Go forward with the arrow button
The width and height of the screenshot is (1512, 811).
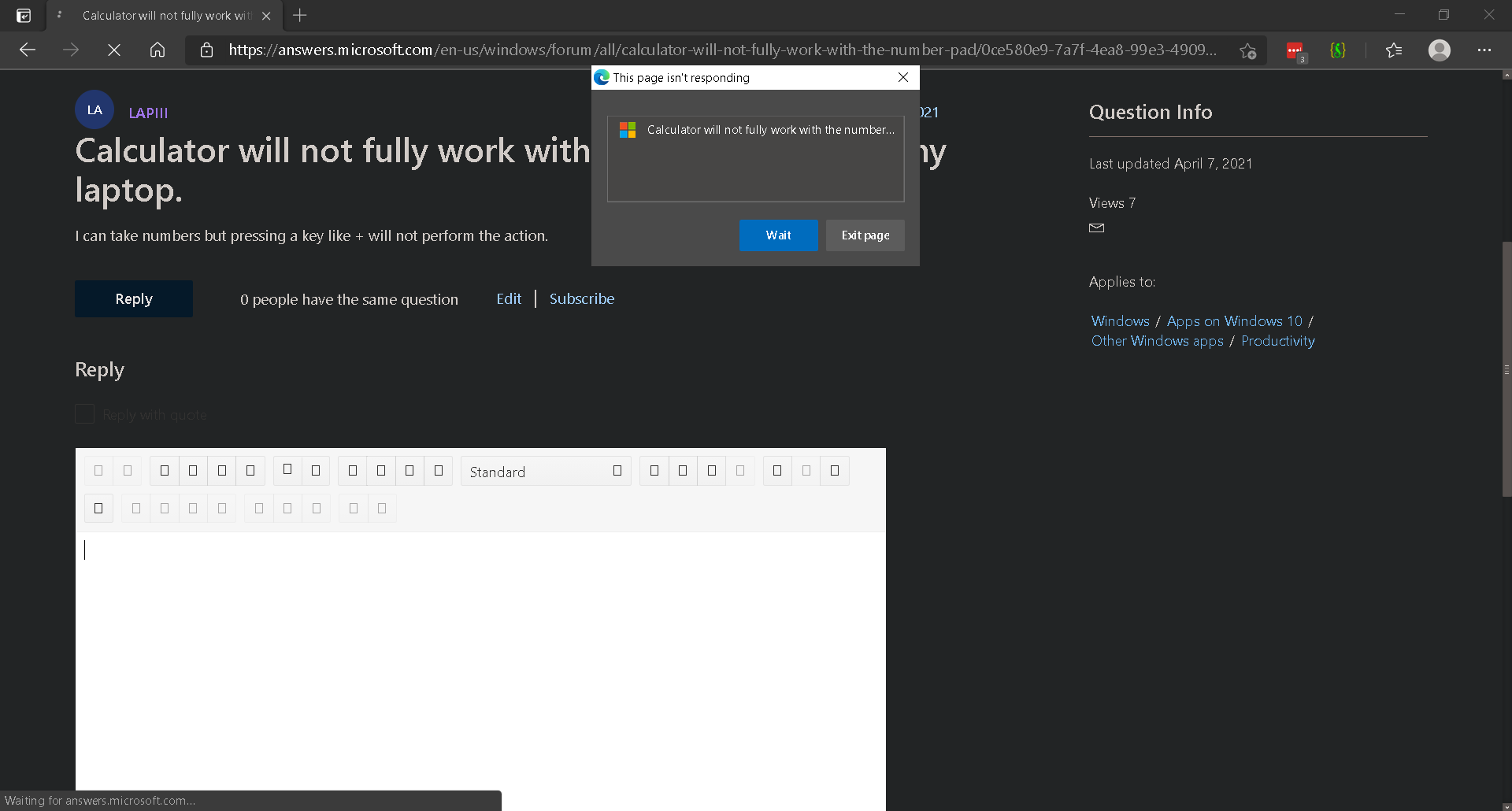point(71,50)
